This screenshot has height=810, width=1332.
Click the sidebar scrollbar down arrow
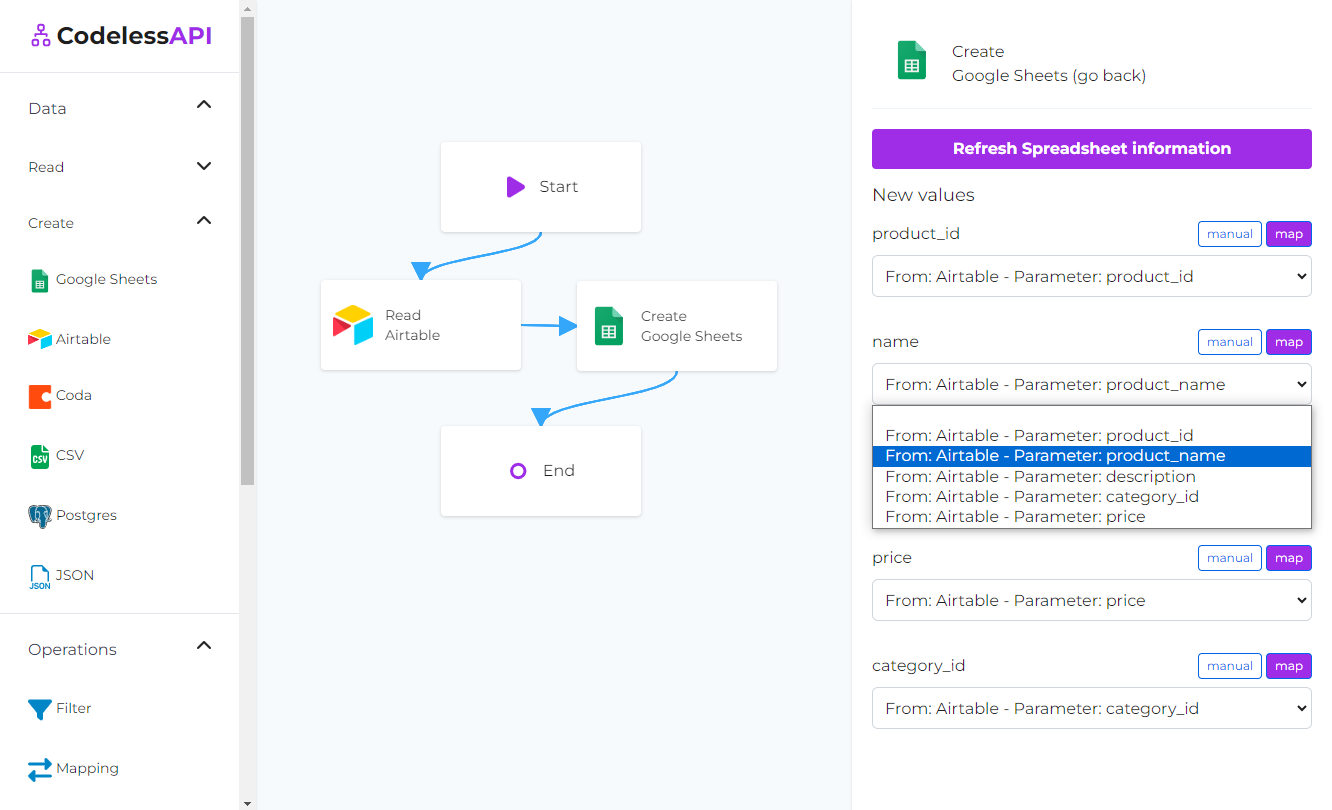point(247,803)
